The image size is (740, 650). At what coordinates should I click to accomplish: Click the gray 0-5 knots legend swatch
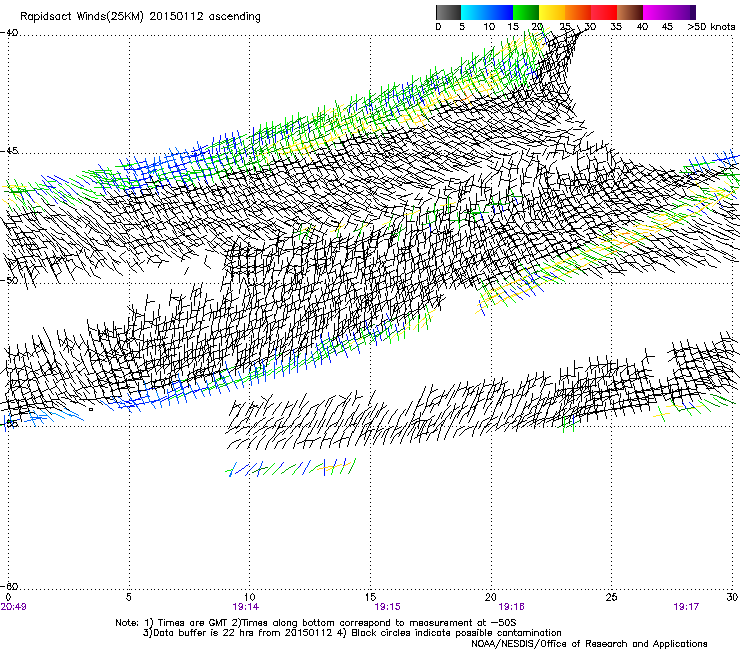click(x=449, y=12)
